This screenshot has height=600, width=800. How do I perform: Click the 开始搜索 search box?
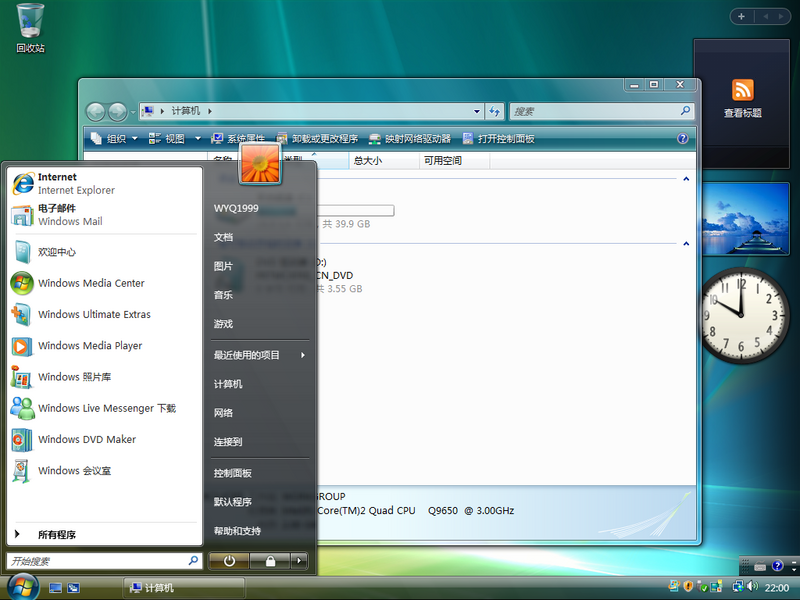pos(104,561)
